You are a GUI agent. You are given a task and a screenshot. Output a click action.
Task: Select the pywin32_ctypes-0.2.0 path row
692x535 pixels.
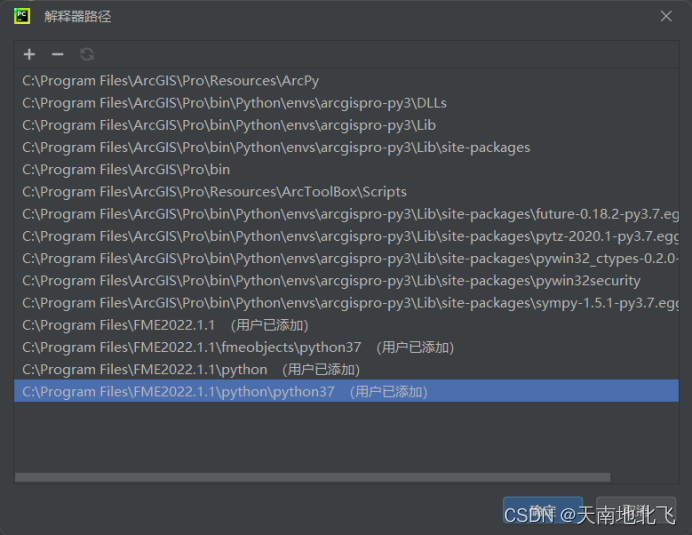pyautogui.click(x=346, y=259)
